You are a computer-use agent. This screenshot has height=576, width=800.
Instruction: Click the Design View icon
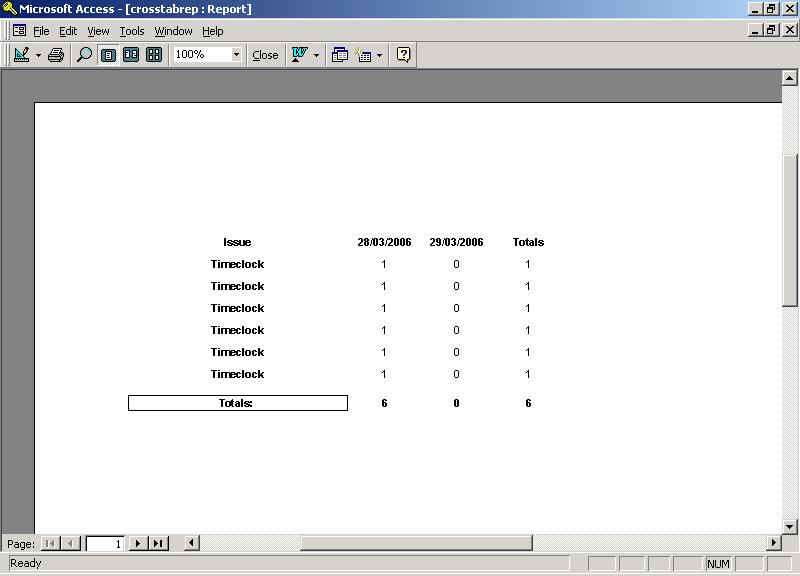(x=21, y=55)
